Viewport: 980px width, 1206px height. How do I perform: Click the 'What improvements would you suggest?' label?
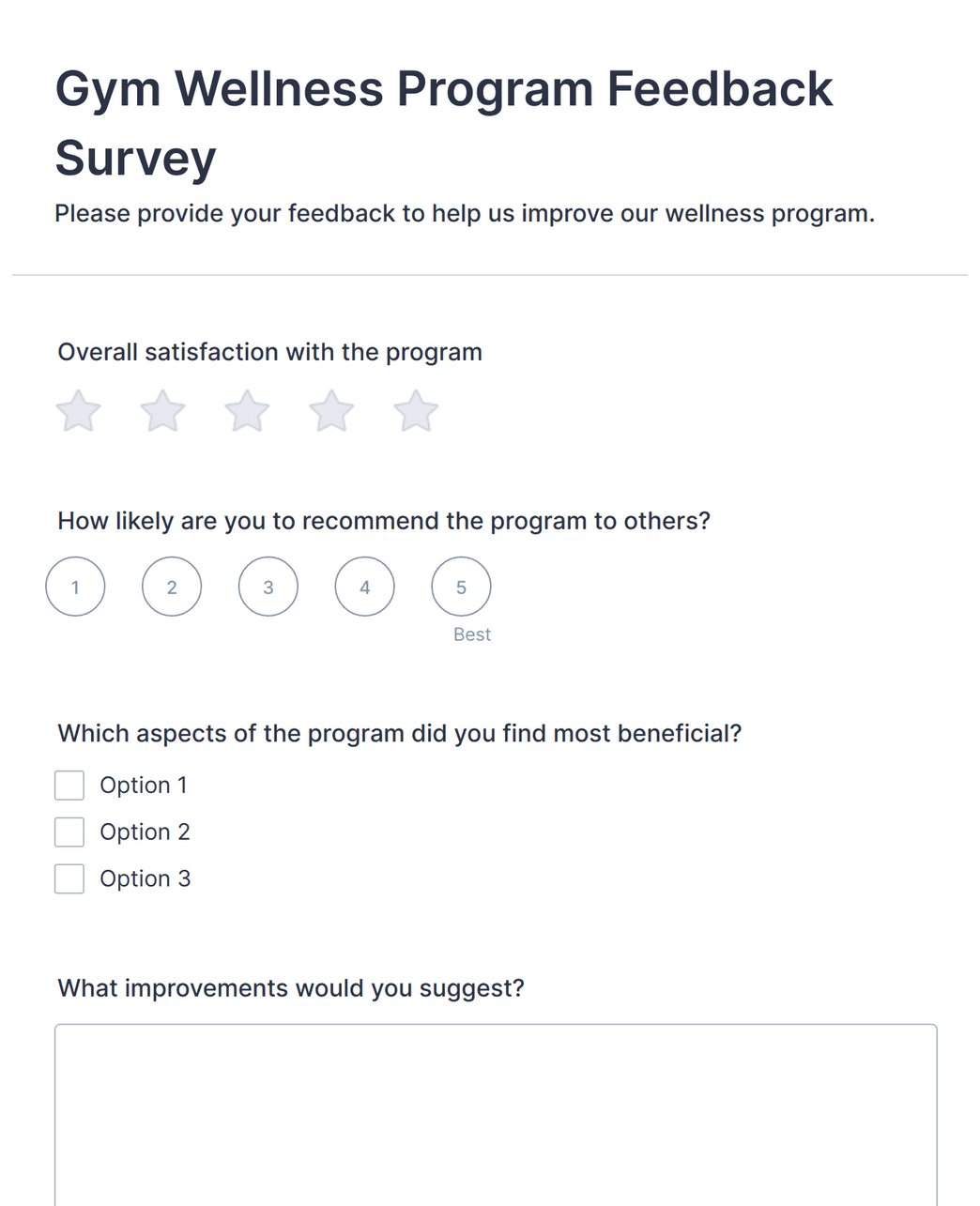point(291,988)
